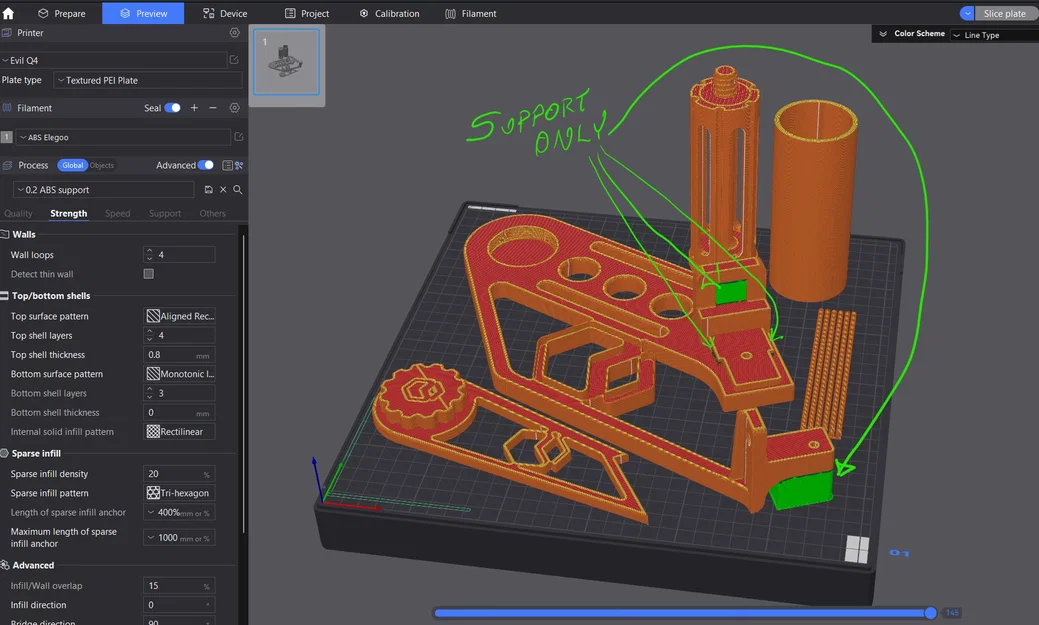Open the ABS Elegoo filament dropdown

(x=123, y=137)
